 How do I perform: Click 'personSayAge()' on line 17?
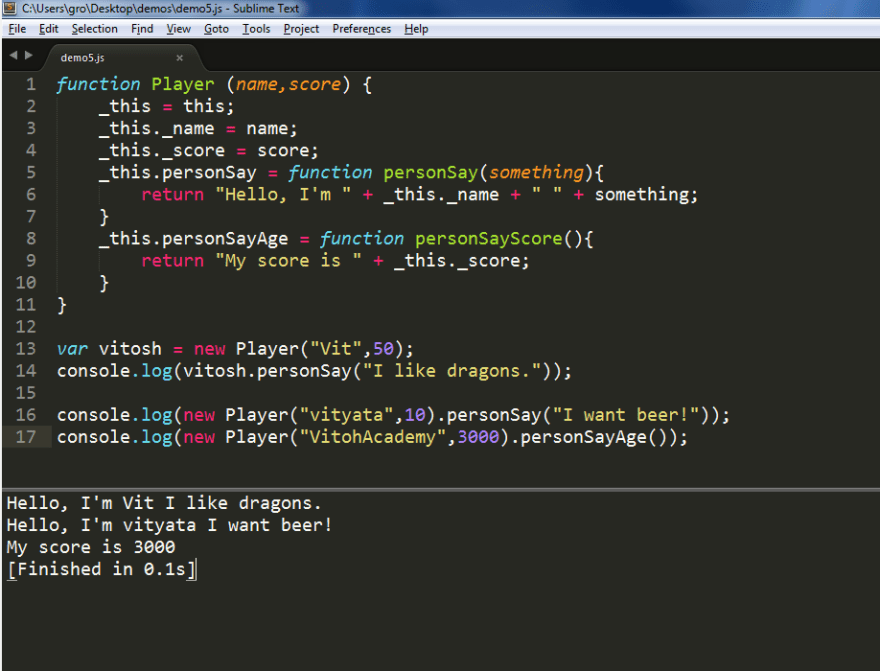coord(594,437)
